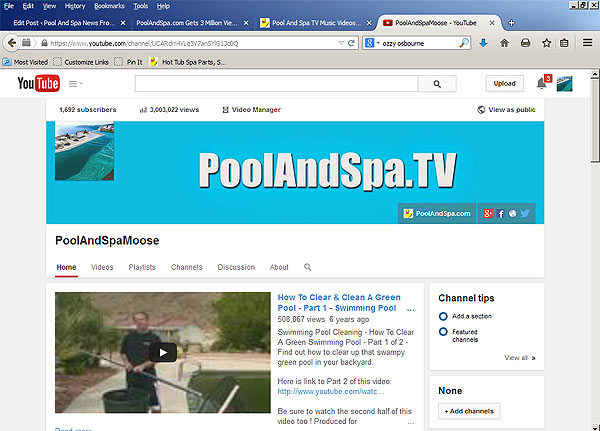Open the notifications bell

[x=541, y=84]
